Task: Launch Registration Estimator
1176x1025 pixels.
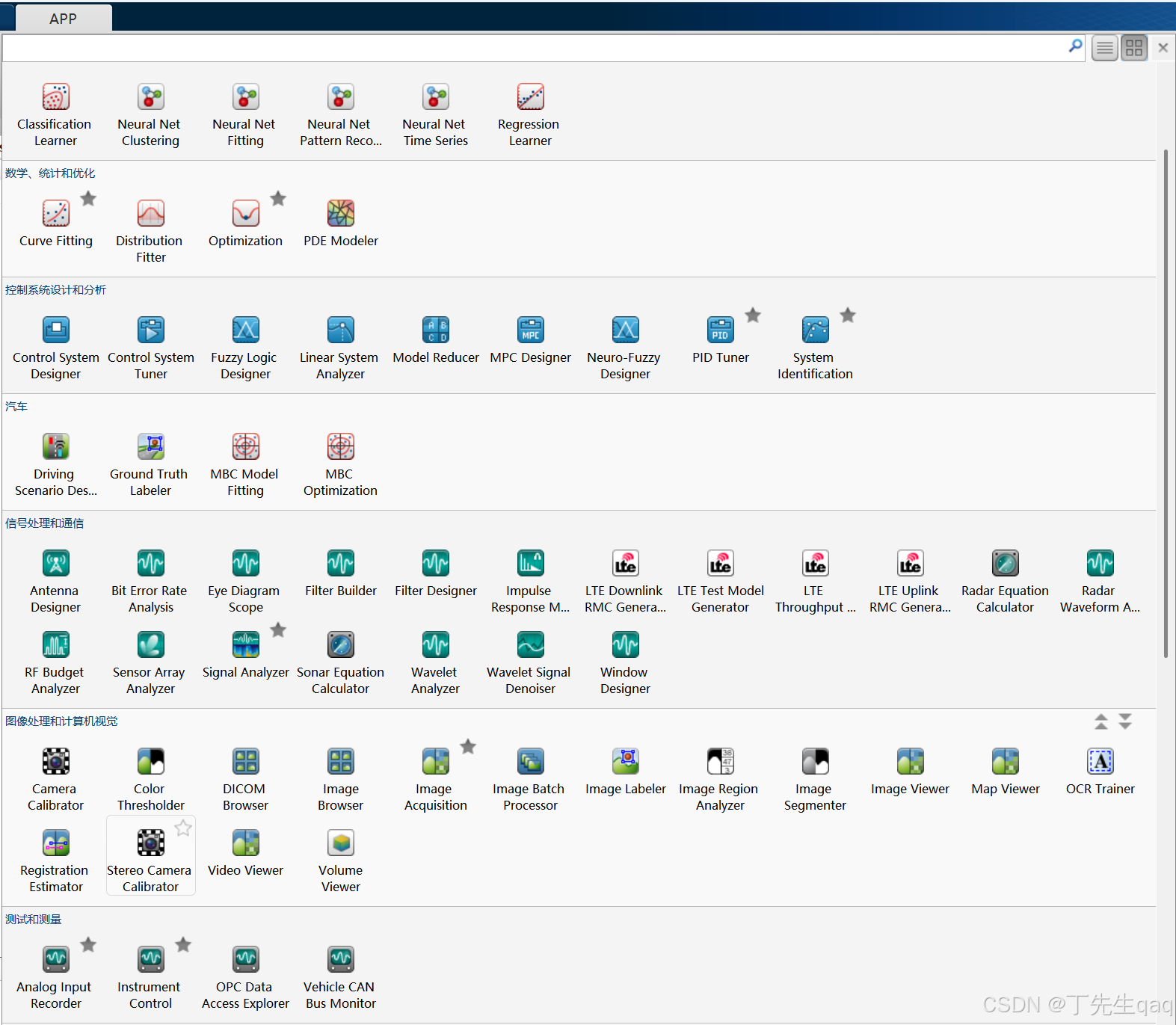Action: [55, 861]
